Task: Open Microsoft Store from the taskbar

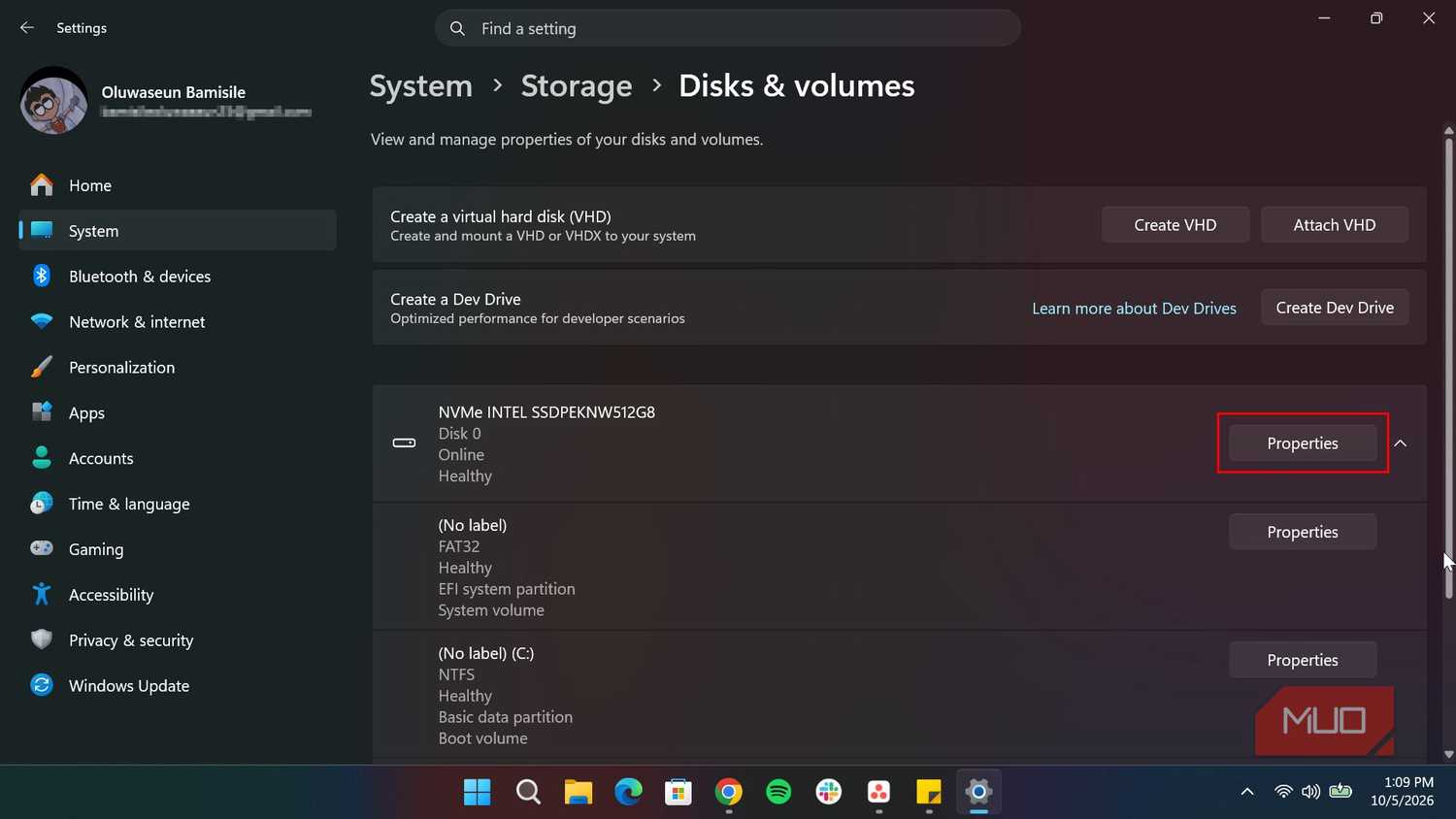Action: pos(678,793)
